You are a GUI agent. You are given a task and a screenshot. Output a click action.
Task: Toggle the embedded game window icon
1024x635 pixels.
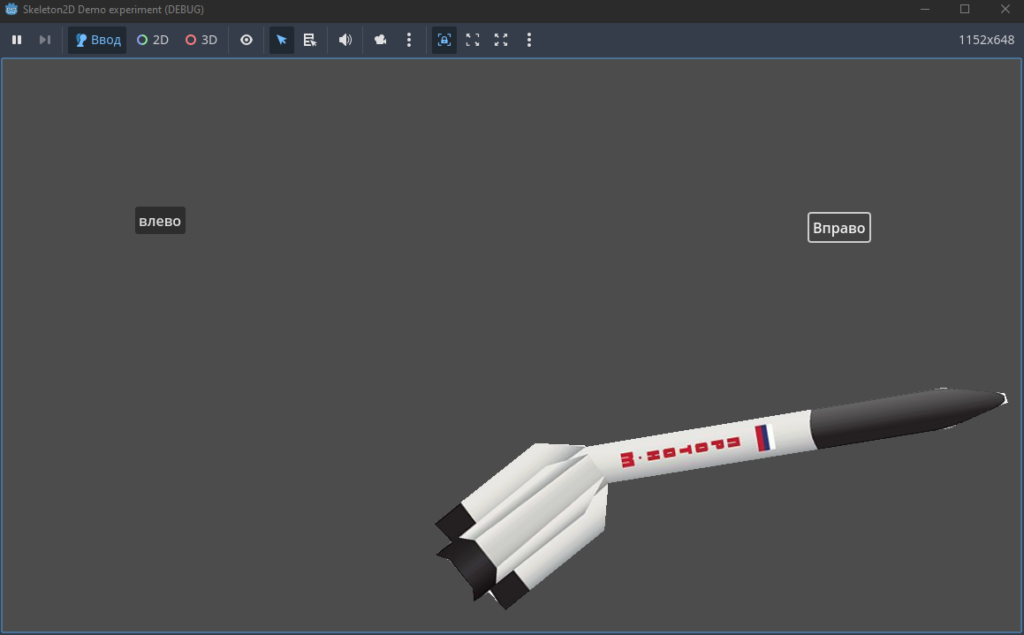[x=444, y=40]
